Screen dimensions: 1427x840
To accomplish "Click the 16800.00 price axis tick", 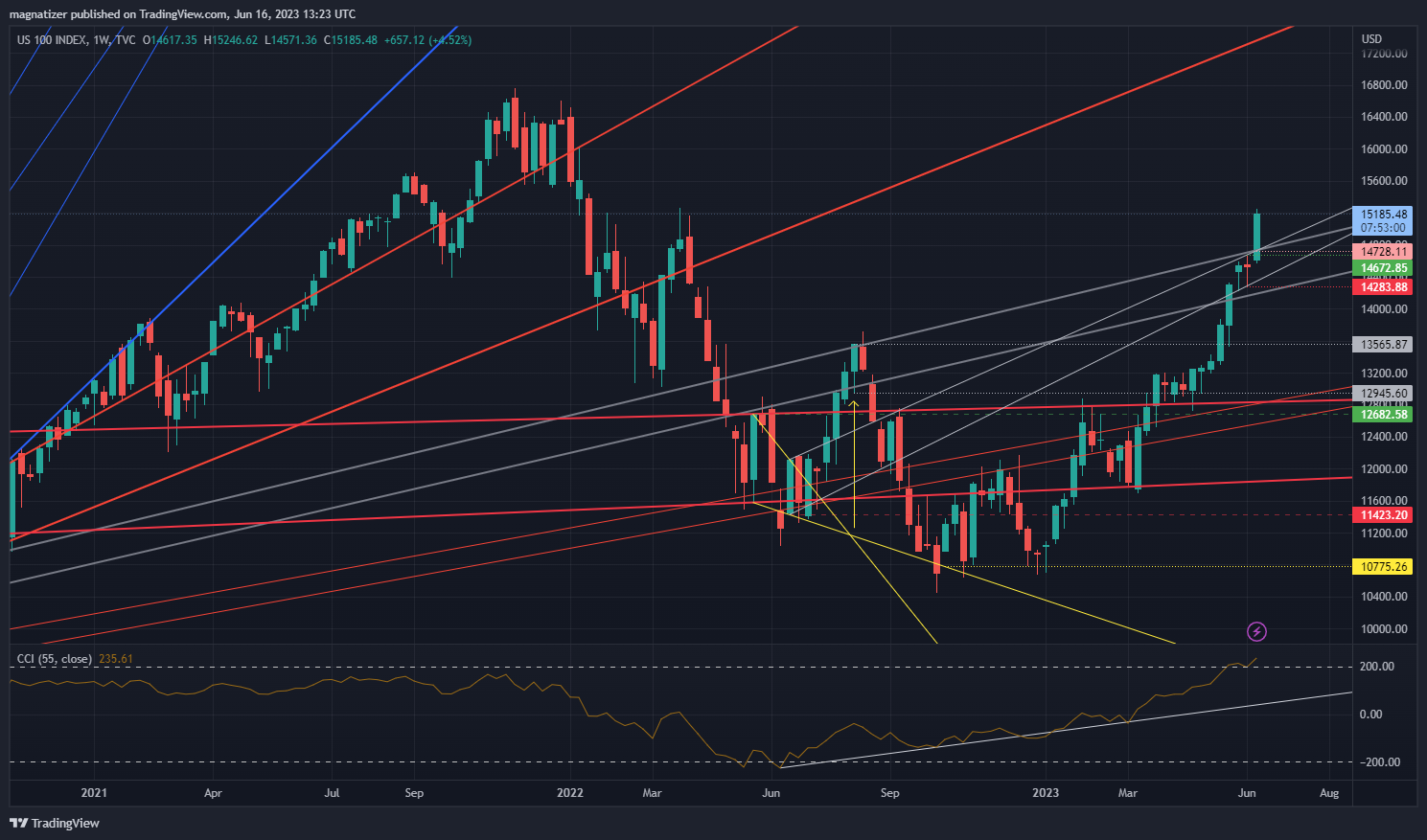I will coord(1384,85).
